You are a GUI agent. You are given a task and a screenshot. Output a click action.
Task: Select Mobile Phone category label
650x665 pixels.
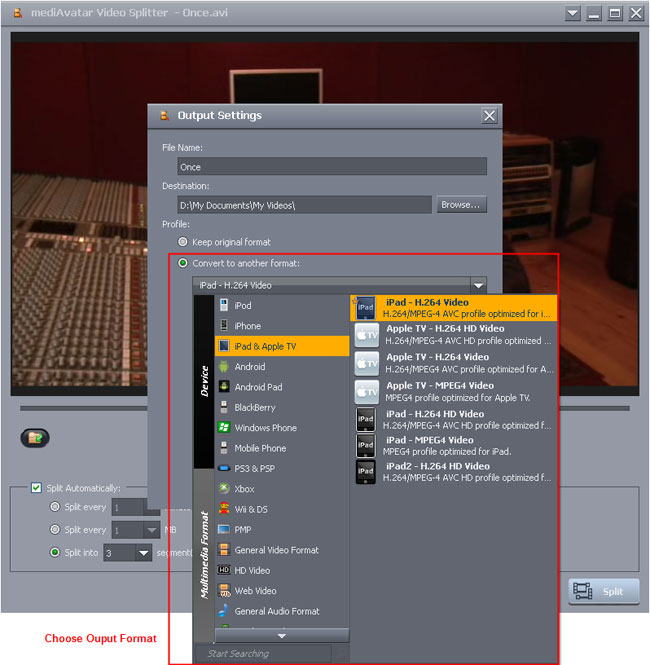(260, 448)
